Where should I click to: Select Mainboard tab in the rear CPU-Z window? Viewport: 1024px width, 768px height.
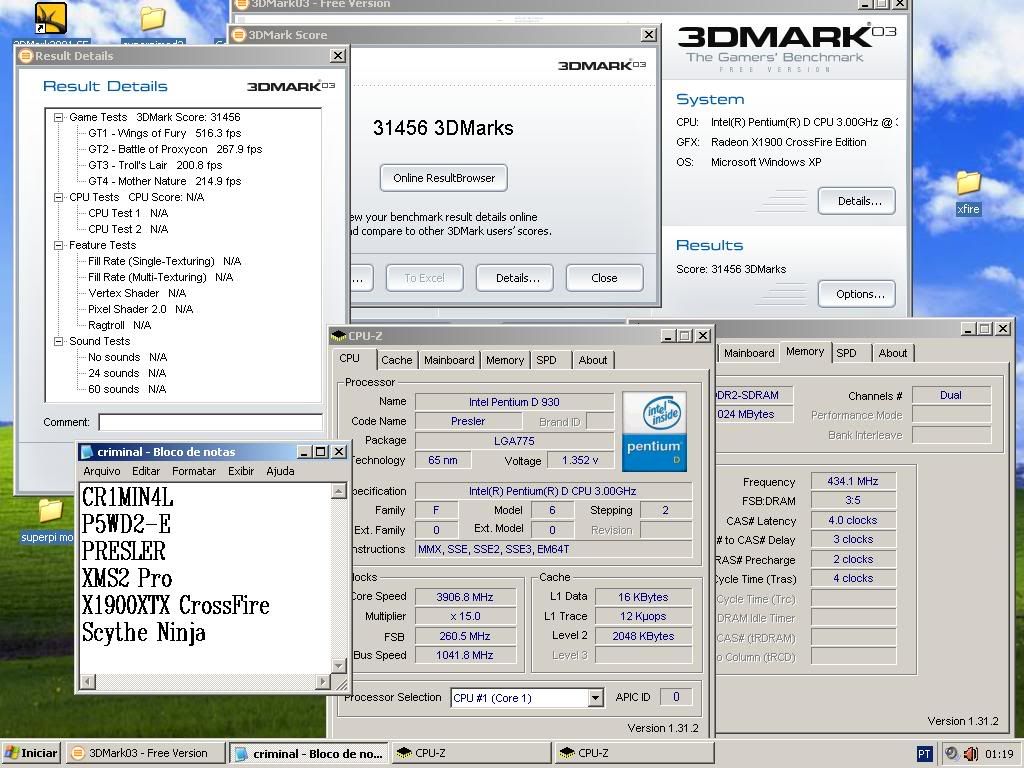[749, 353]
